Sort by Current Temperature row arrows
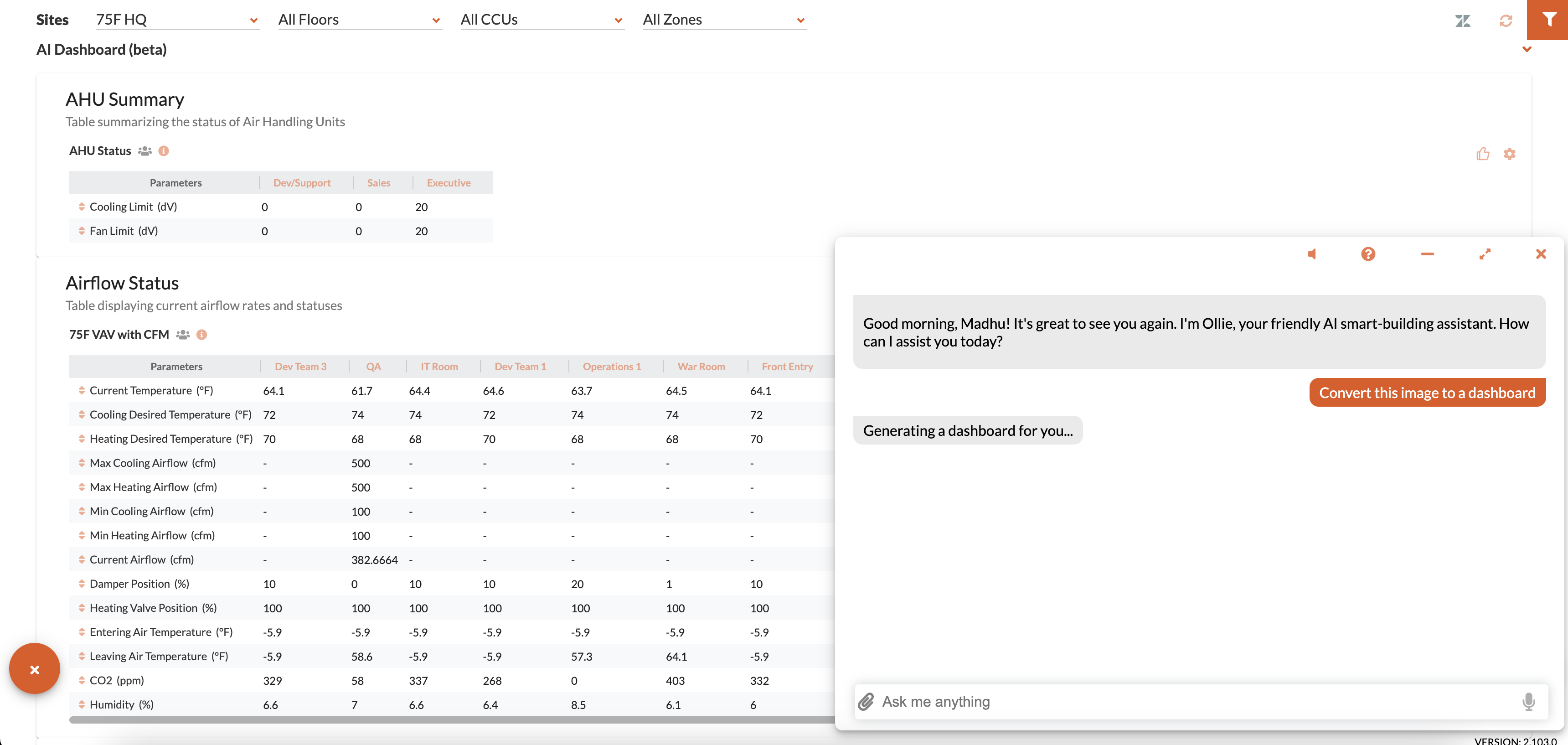 click(82, 391)
